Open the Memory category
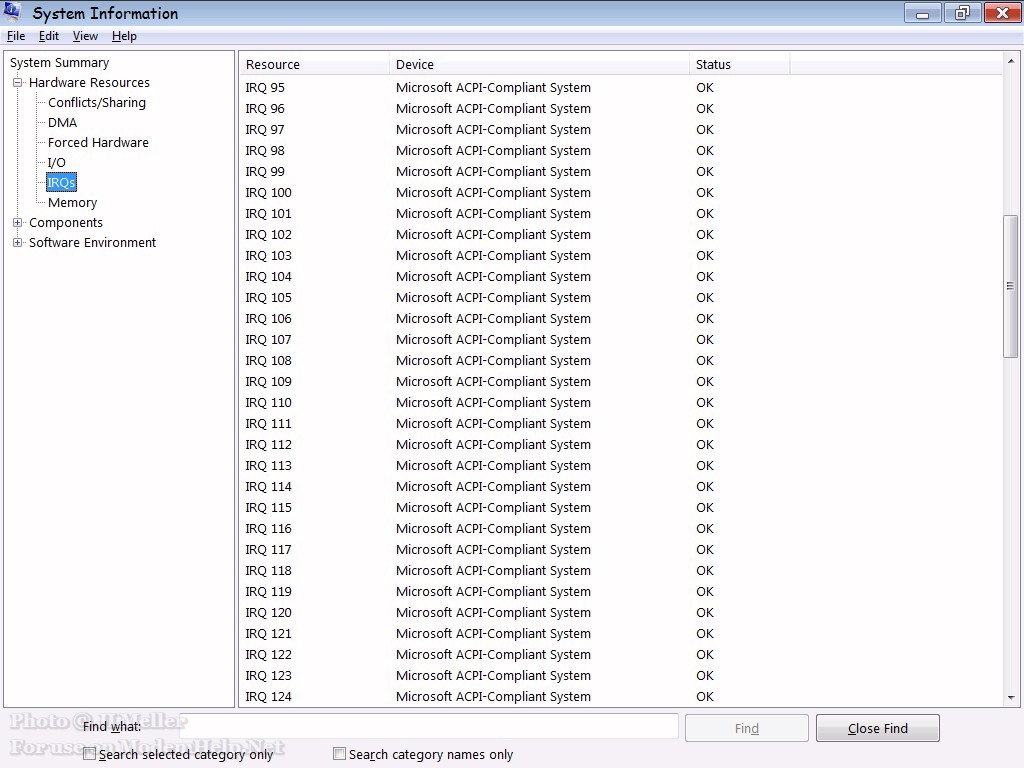Screen dimensions: 1024x768 pyautogui.click(x=72, y=202)
